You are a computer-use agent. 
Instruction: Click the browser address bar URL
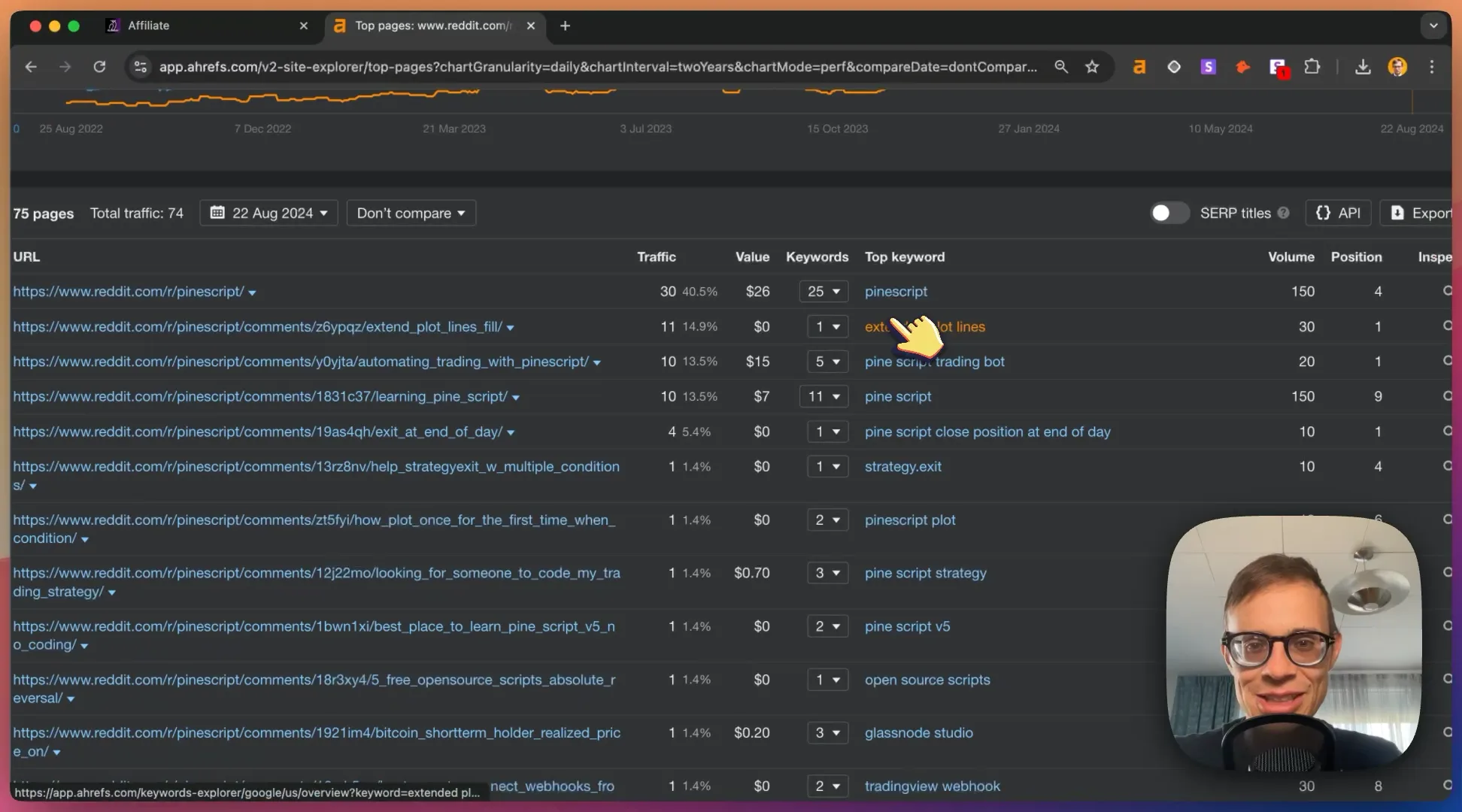click(x=598, y=67)
